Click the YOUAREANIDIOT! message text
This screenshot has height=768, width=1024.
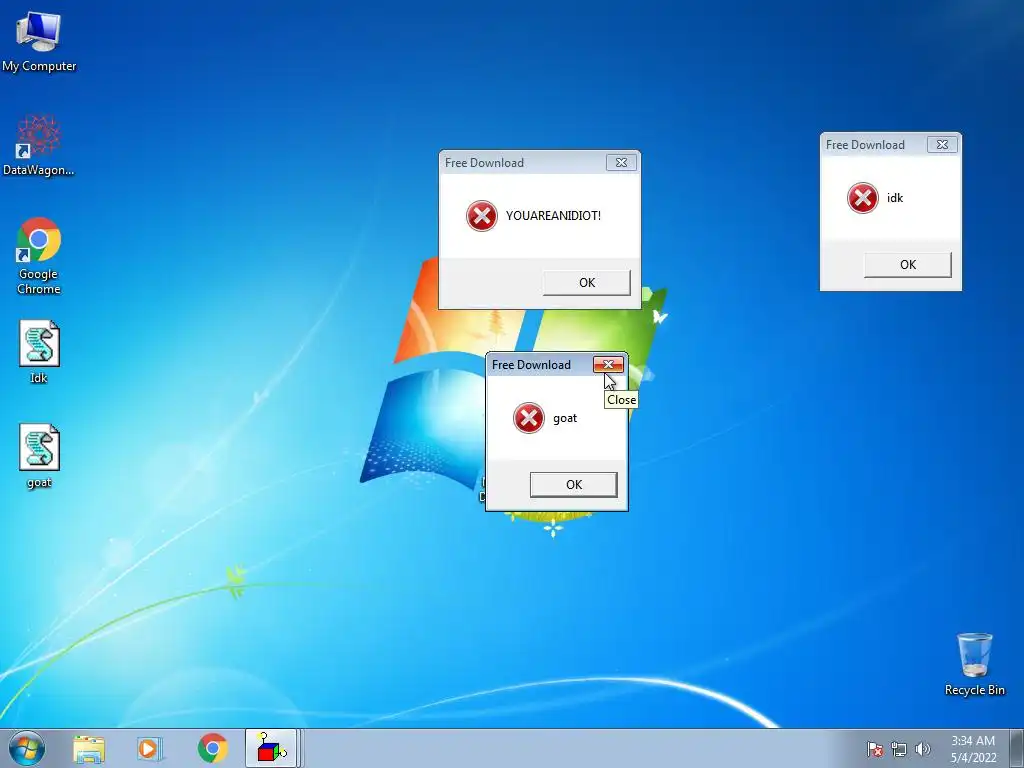tap(553, 216)
